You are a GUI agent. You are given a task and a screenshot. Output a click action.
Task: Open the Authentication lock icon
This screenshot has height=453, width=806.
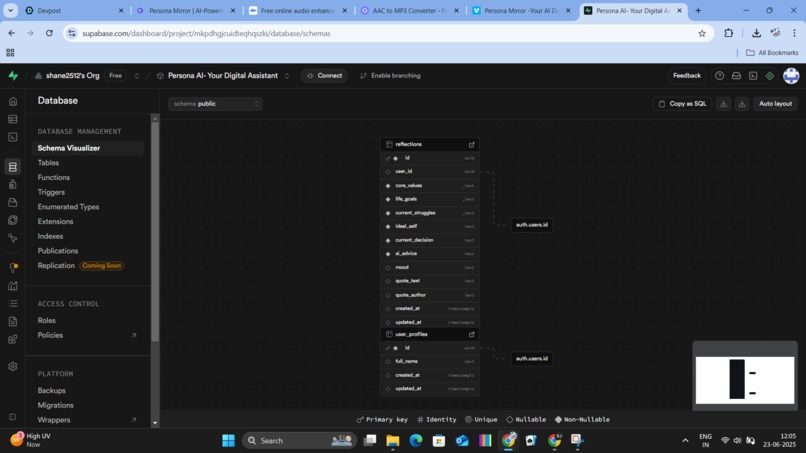pos(13,185)
